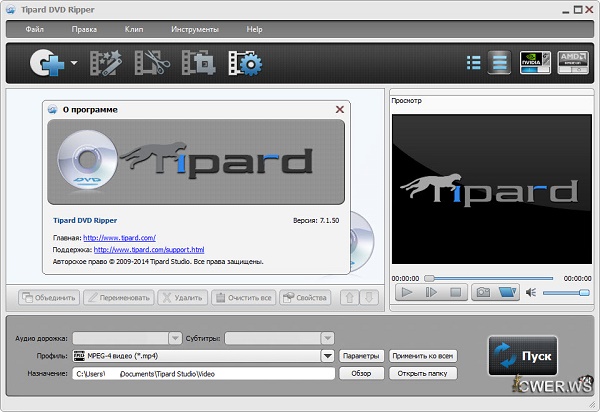Click the 'Версия: 7.1.50' version text
Viewport: 600px width, 412px height.
[316, 220]
